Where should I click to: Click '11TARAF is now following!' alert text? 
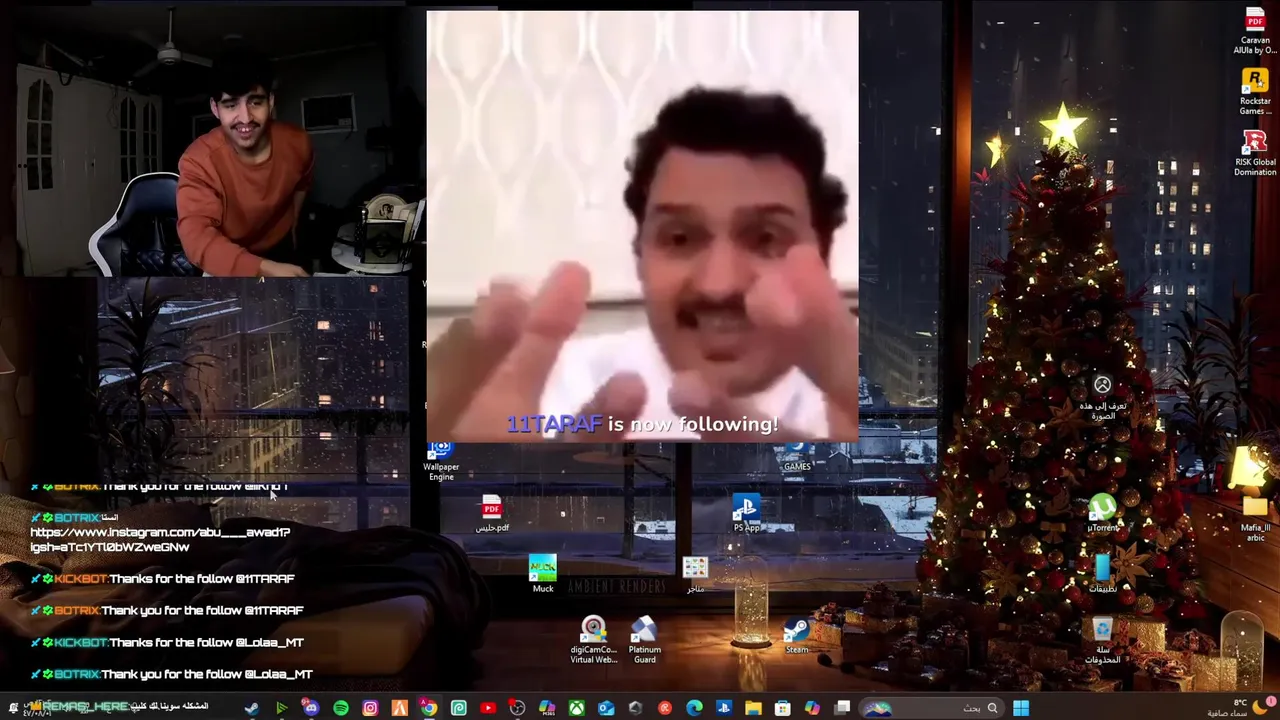click(642, 424)
